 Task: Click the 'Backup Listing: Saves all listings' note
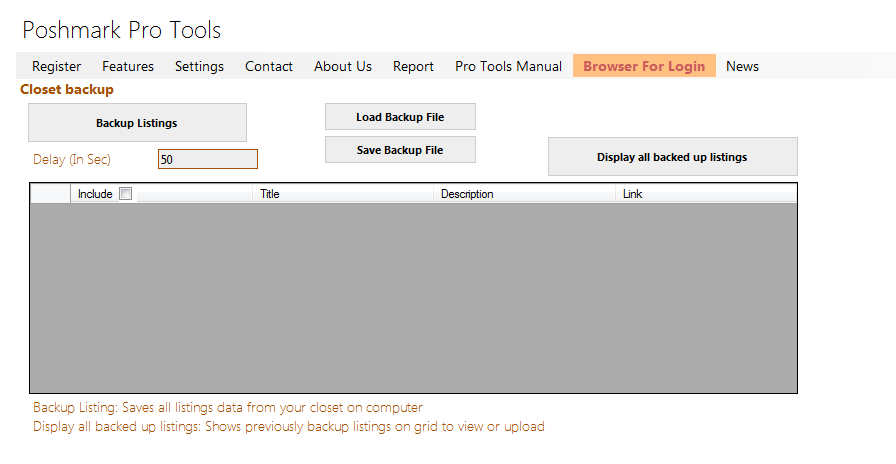[228, 407]
